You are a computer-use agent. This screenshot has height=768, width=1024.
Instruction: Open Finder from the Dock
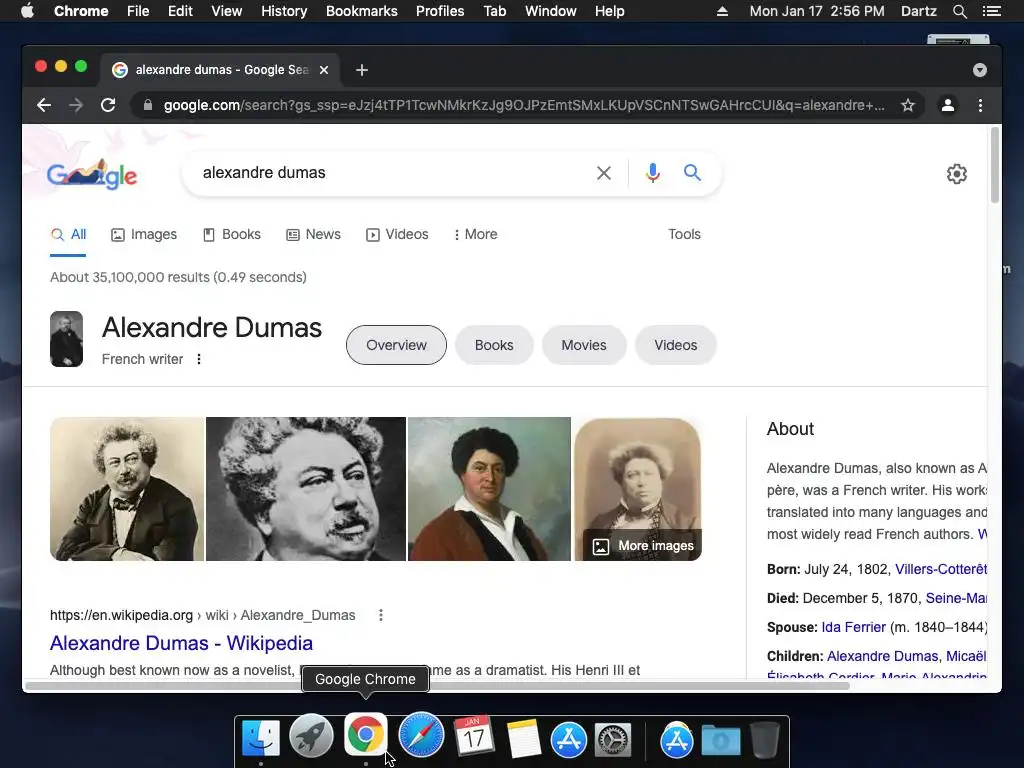[x=261, y=739]
